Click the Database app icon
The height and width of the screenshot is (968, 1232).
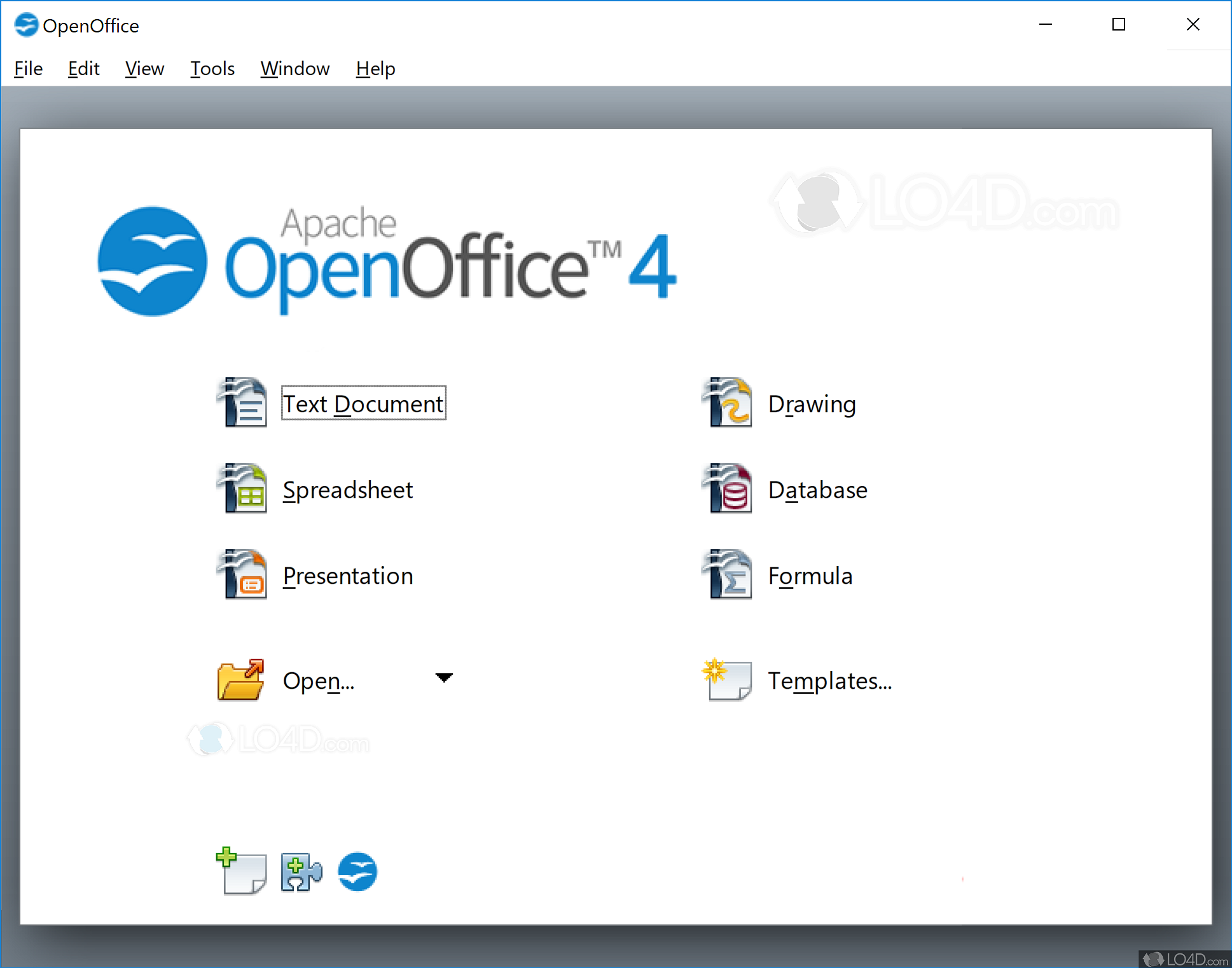[x=727, y=489]
